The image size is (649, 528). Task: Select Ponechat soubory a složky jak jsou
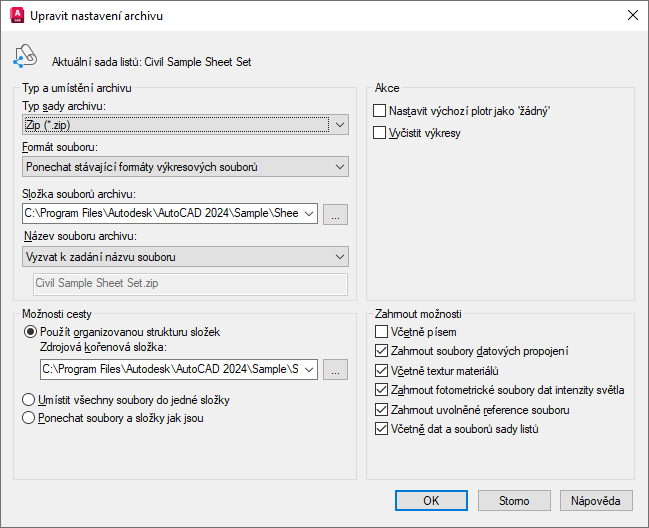(29, 418)
